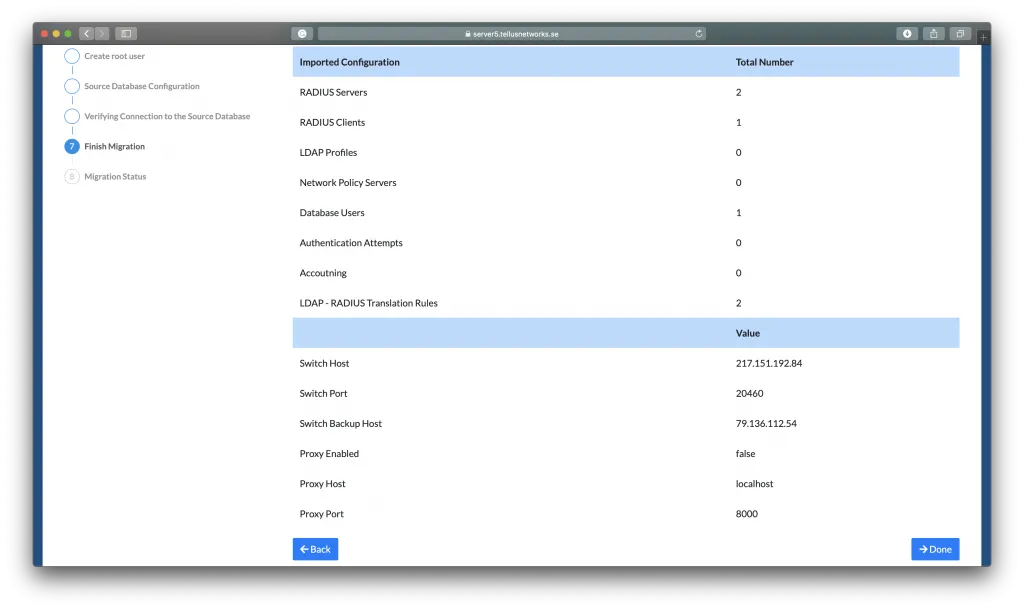Click the Imported Configuration table header
Image resolution: width=1024 pixels, height=610 pixels.
pos(349,62)
